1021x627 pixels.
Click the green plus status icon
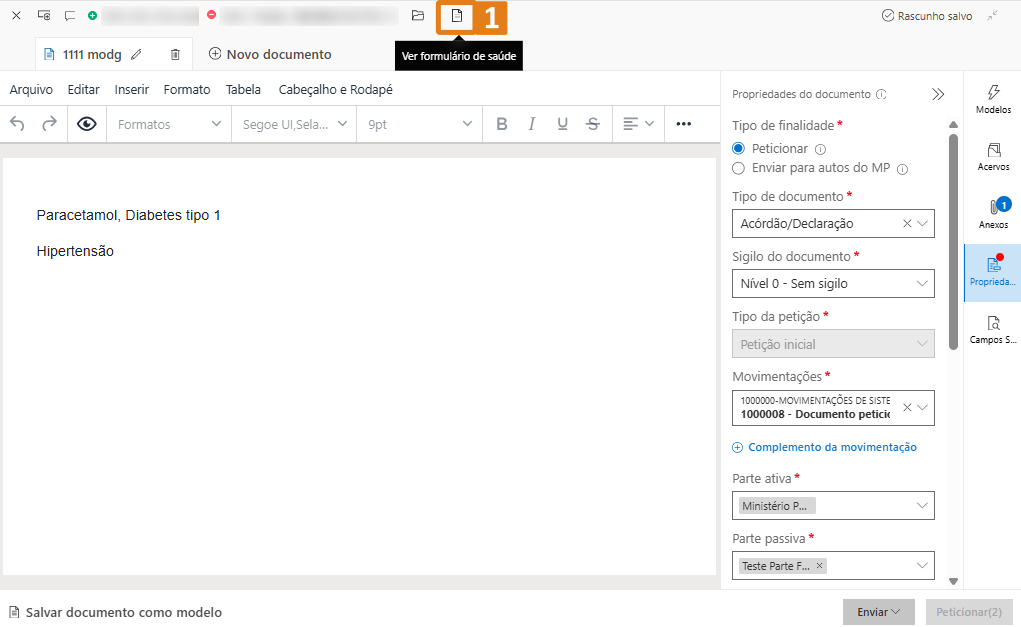[92, 15]
